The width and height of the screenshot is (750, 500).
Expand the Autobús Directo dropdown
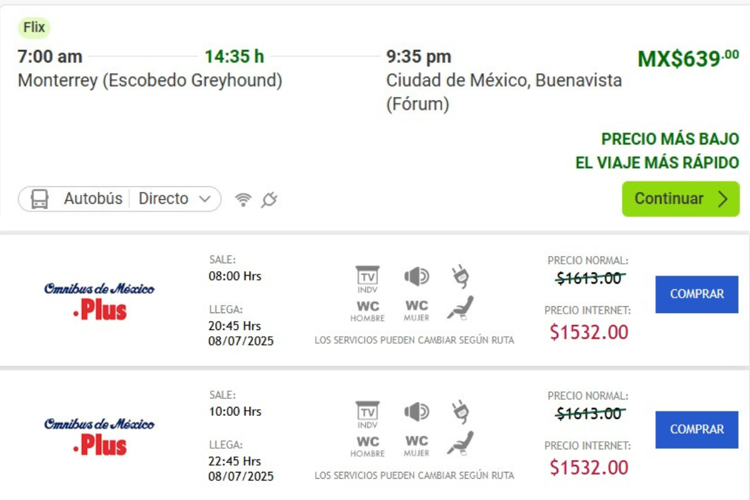pyautogui.click(x=120, y=199)
